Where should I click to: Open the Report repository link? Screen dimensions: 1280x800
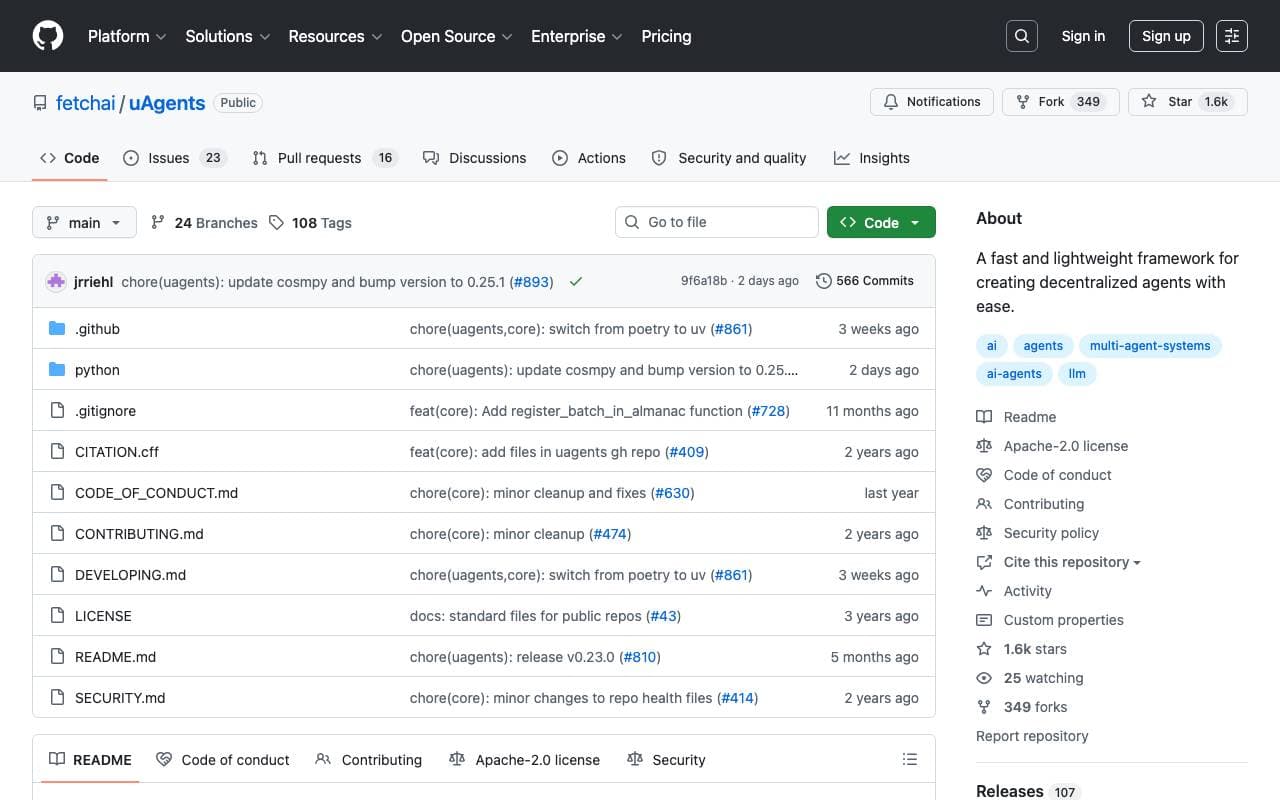(x=1032, y=736)
